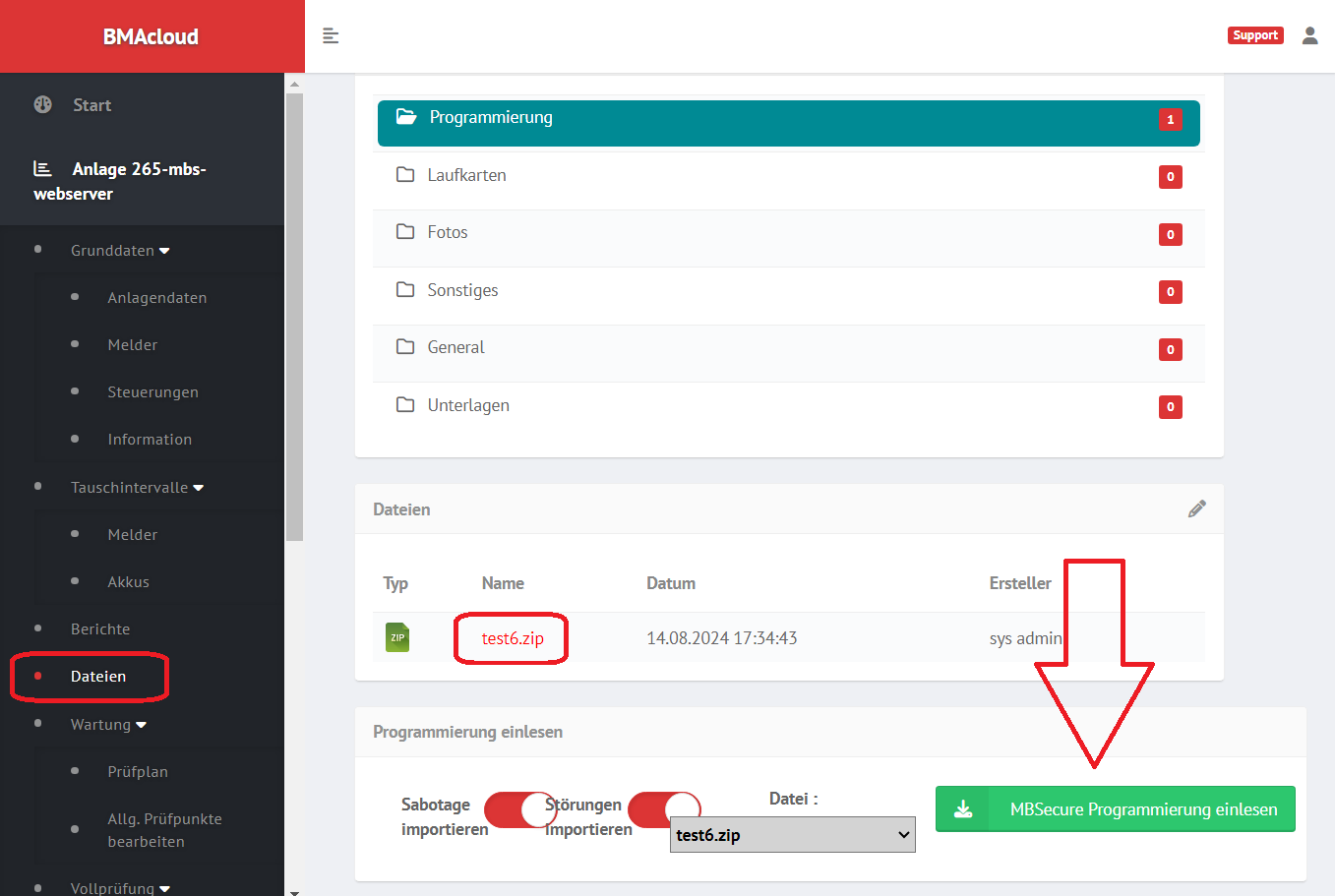Click the Name column header
The image size is (1335, 896).
(x=503, y=583)
